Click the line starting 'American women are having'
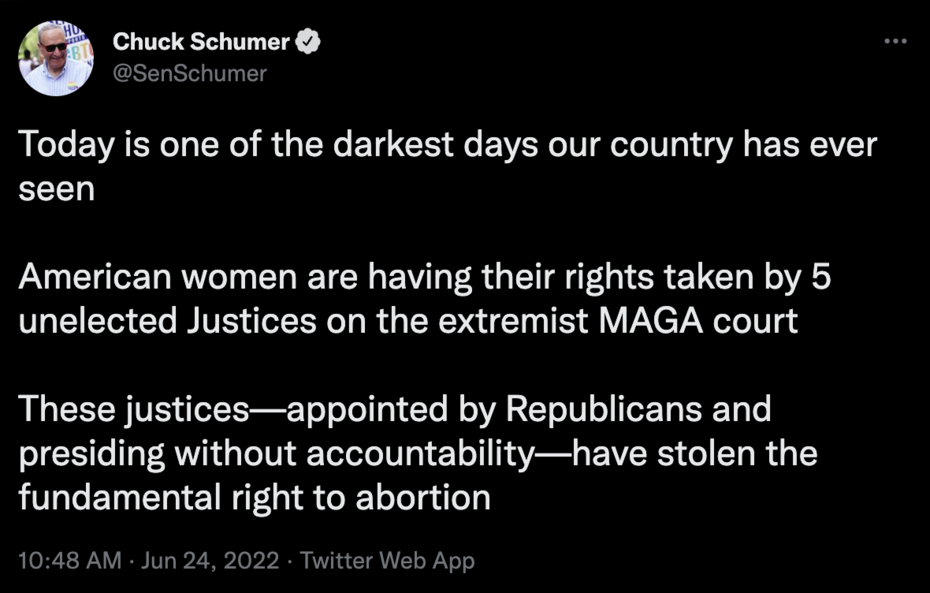This screenshot has height=593, width=930. click(424, 278)
